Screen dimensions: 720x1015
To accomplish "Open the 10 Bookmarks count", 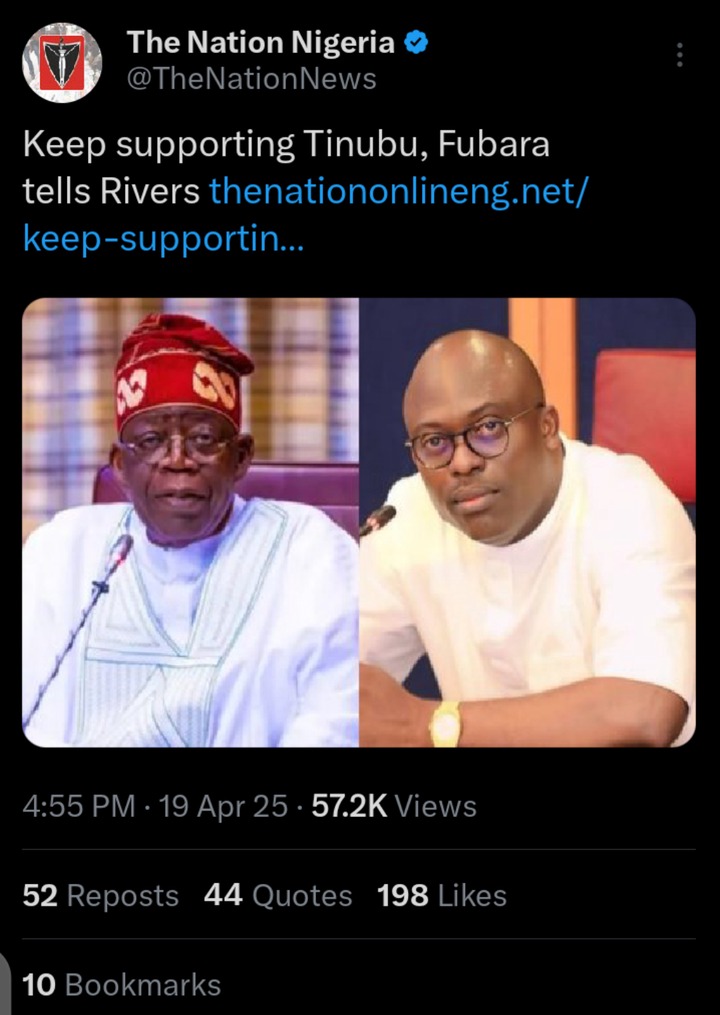I will (122, 985).
